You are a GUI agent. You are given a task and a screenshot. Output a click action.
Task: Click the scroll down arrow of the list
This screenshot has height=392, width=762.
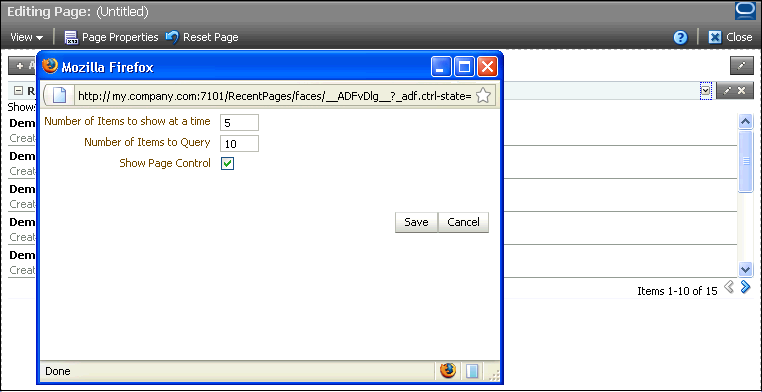[745, 269]
